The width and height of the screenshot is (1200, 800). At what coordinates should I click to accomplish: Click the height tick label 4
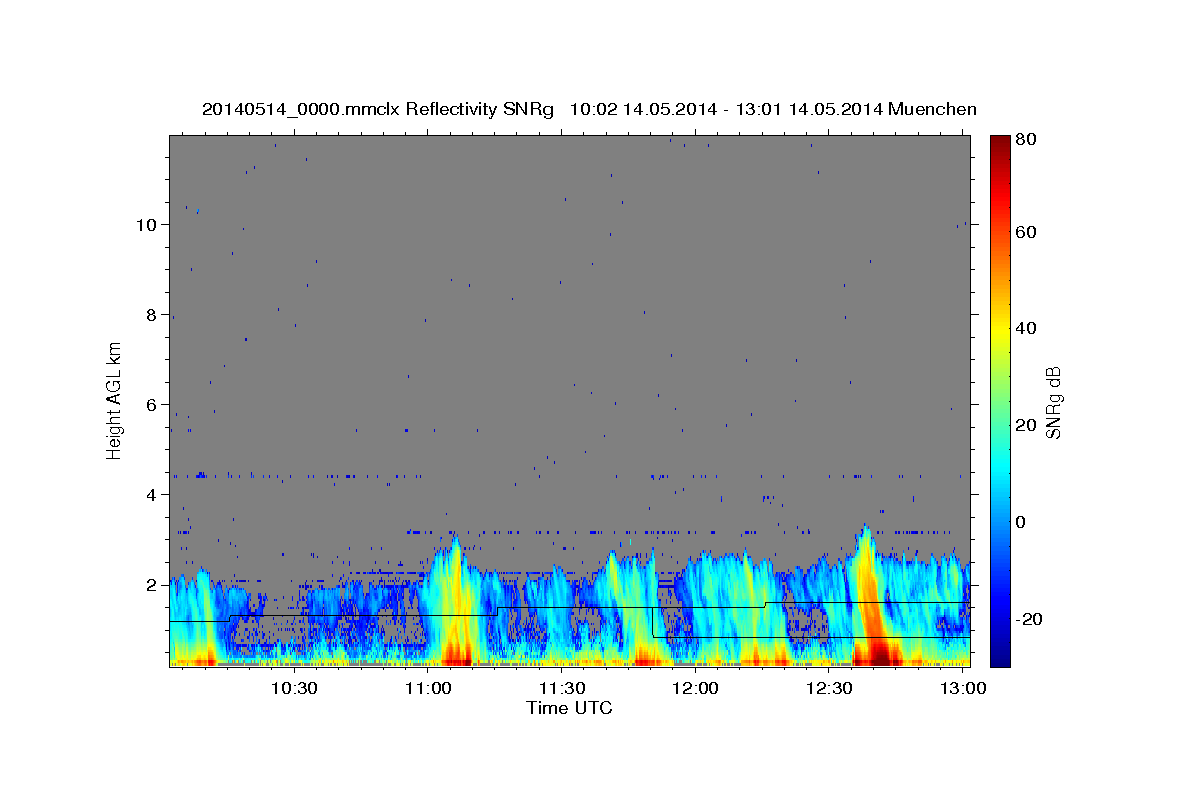coord(152,495)
